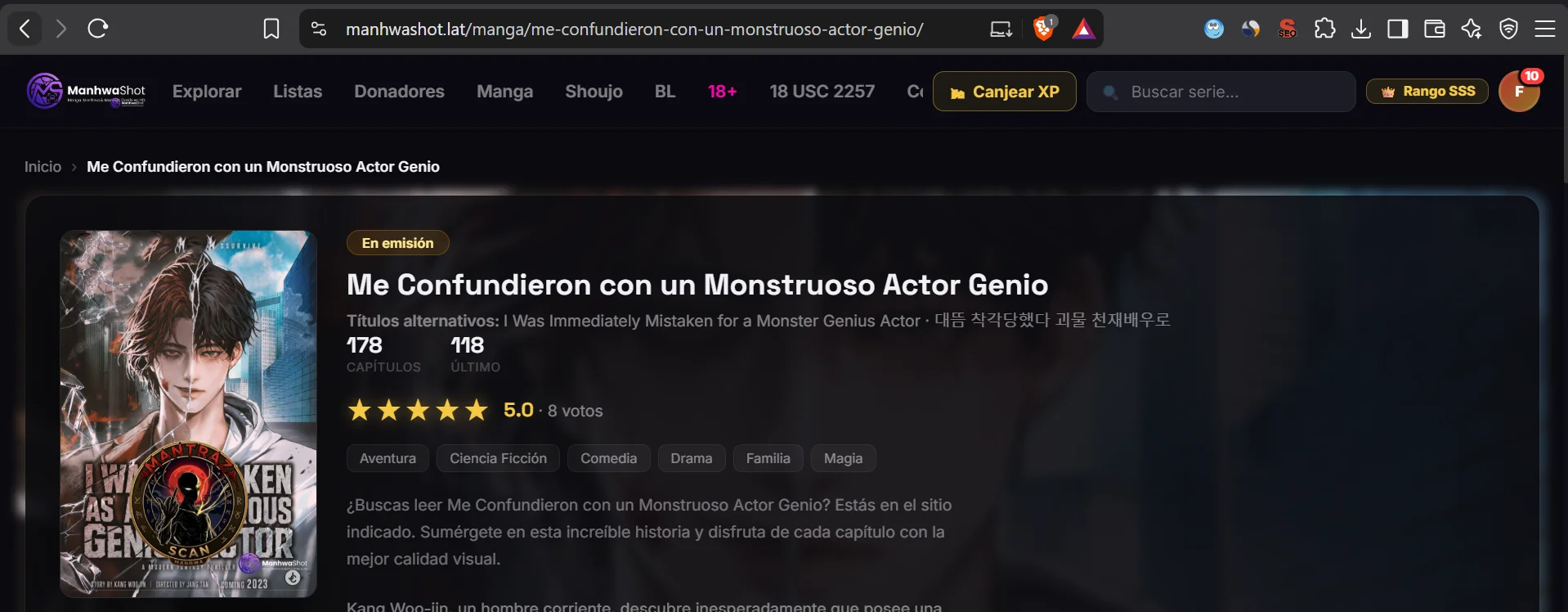This screenshot has width=1568, height=612.
Task: Click the cast/install icon in address bar
Action: (x=1001, y=29)
